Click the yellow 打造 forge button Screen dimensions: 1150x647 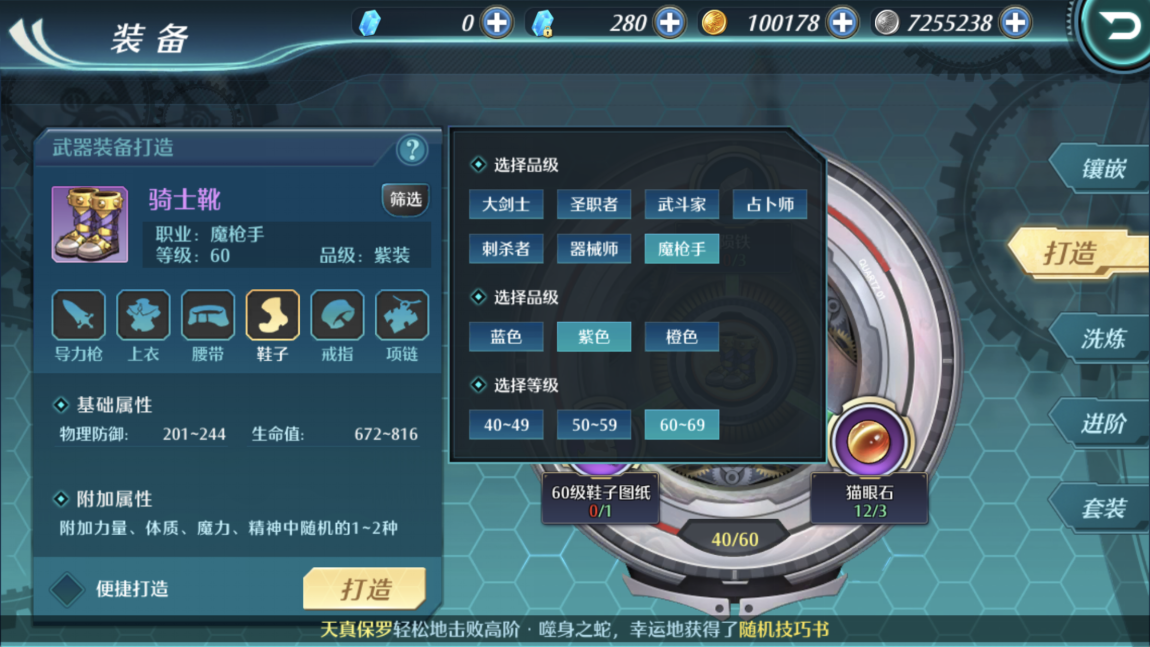tap(365, 588)
